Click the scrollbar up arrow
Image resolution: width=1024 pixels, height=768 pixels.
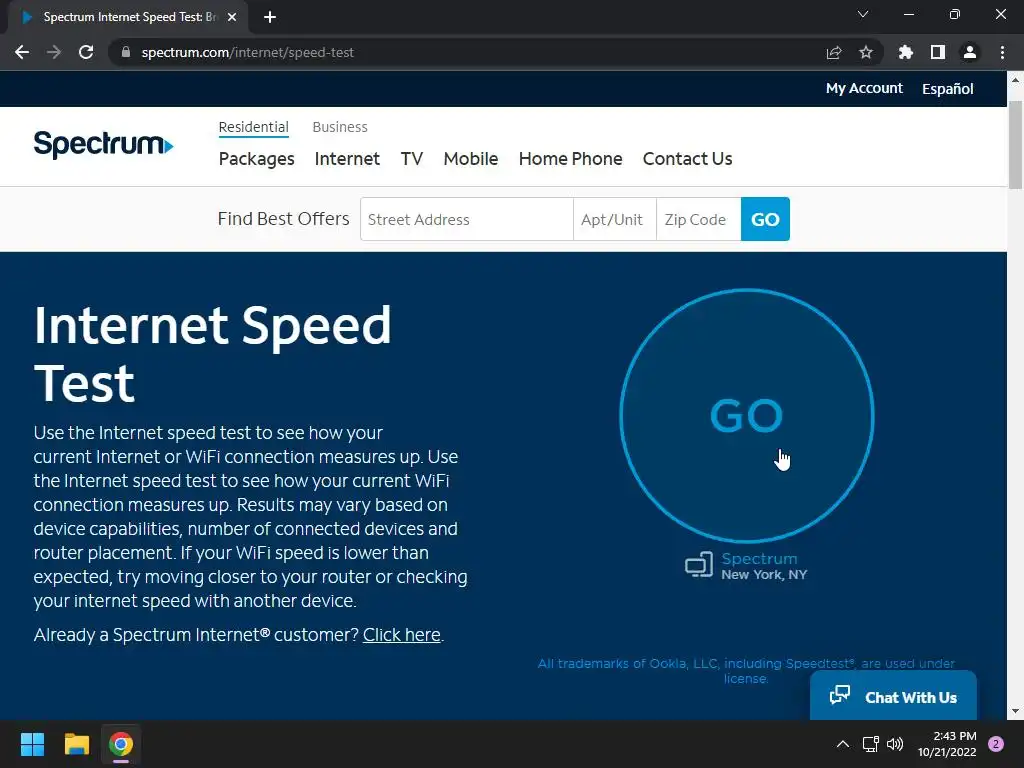1016,80
